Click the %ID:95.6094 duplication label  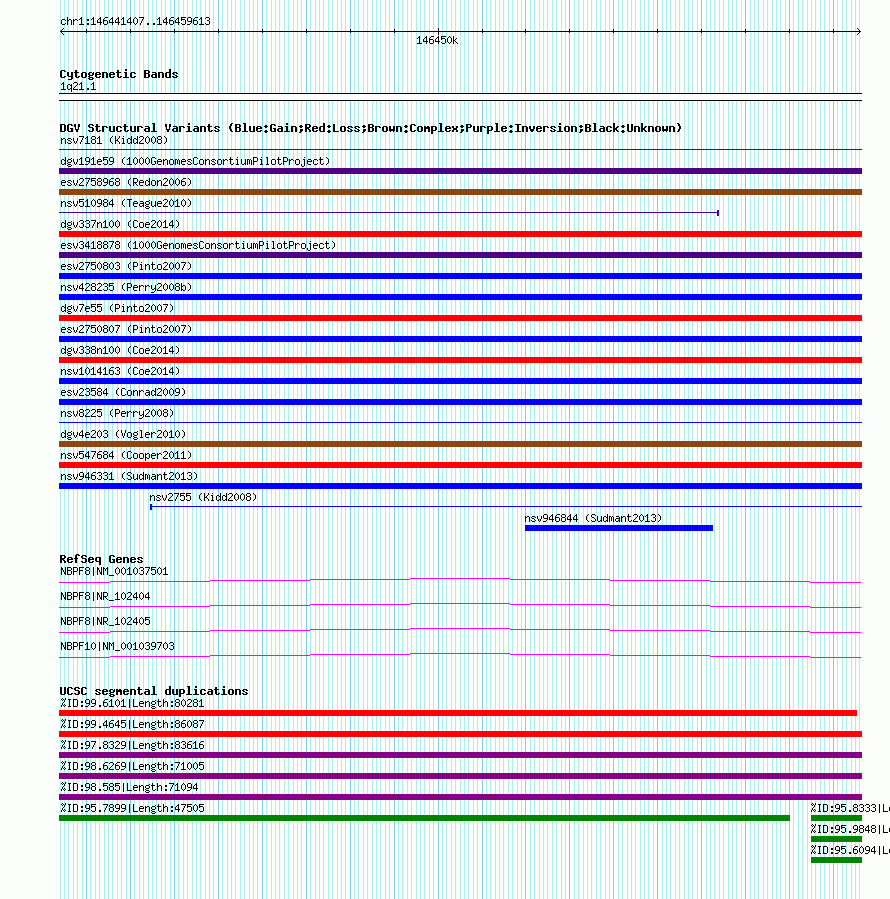(x=850, y=850)
